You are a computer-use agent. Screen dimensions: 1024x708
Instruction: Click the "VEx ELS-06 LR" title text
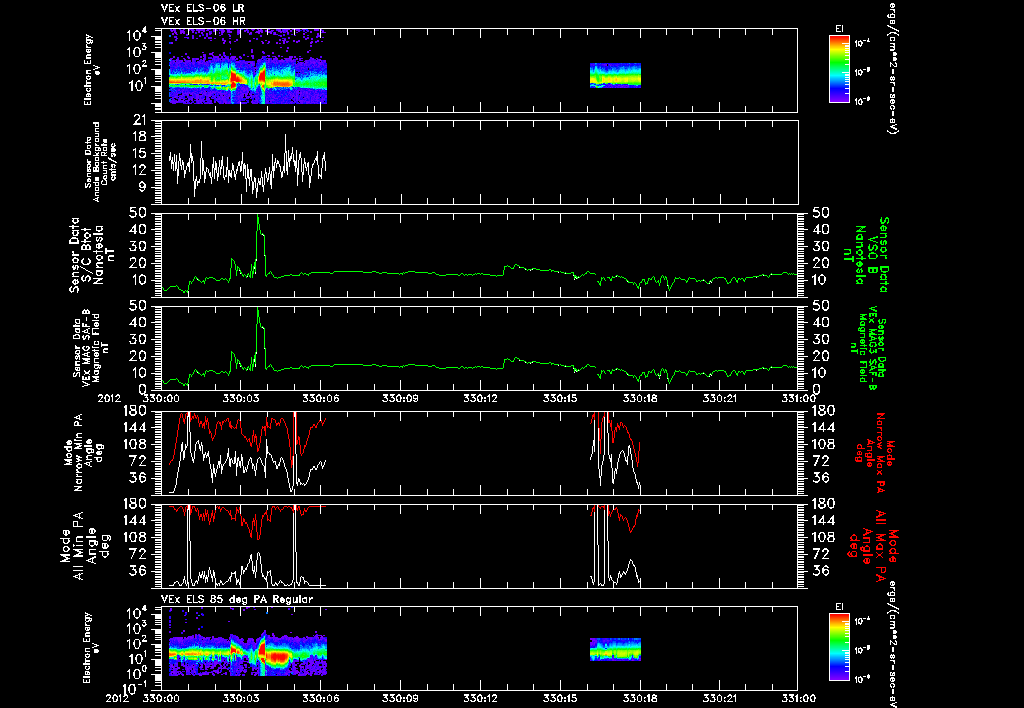[x=202, y=8]
